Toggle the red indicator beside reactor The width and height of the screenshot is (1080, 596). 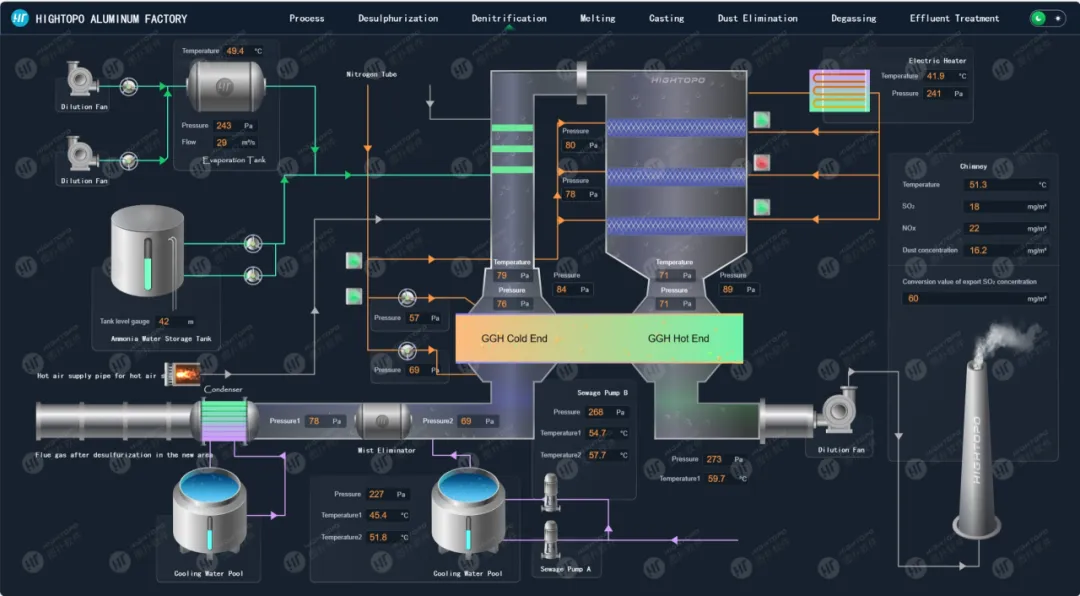(x=761, y=163)
